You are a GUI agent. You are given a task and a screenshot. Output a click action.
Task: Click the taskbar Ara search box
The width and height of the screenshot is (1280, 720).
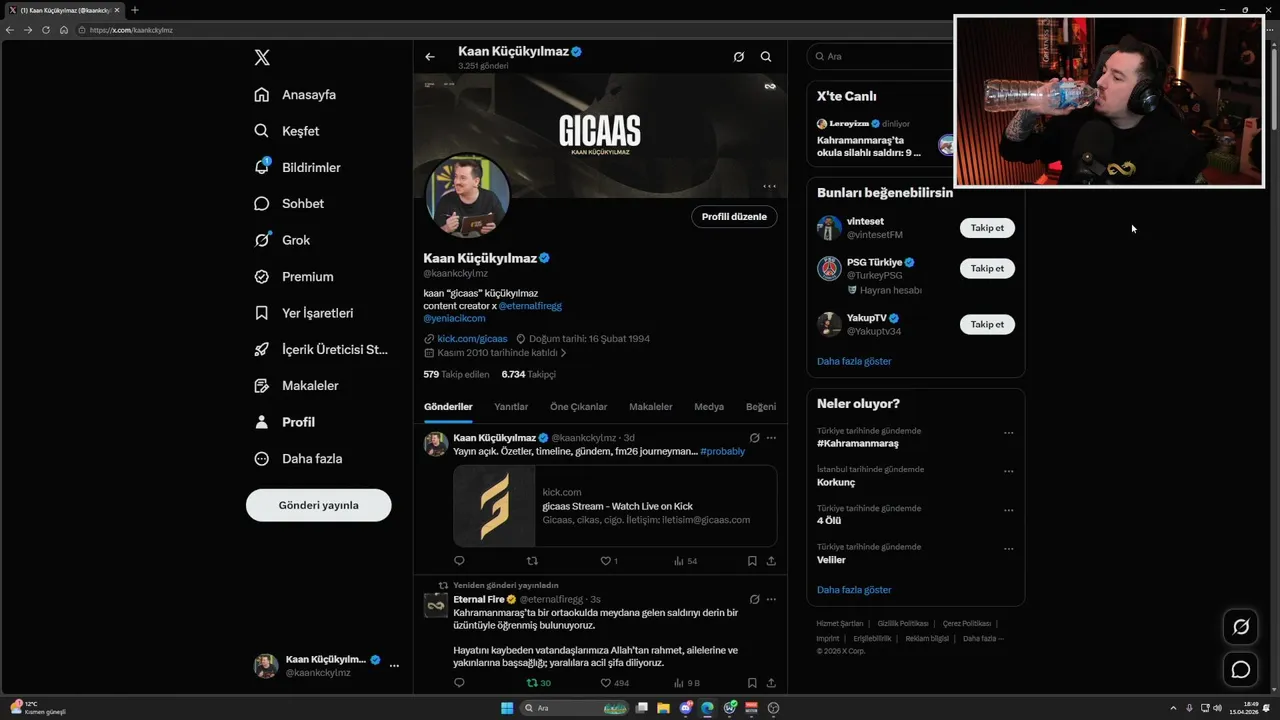575,708
